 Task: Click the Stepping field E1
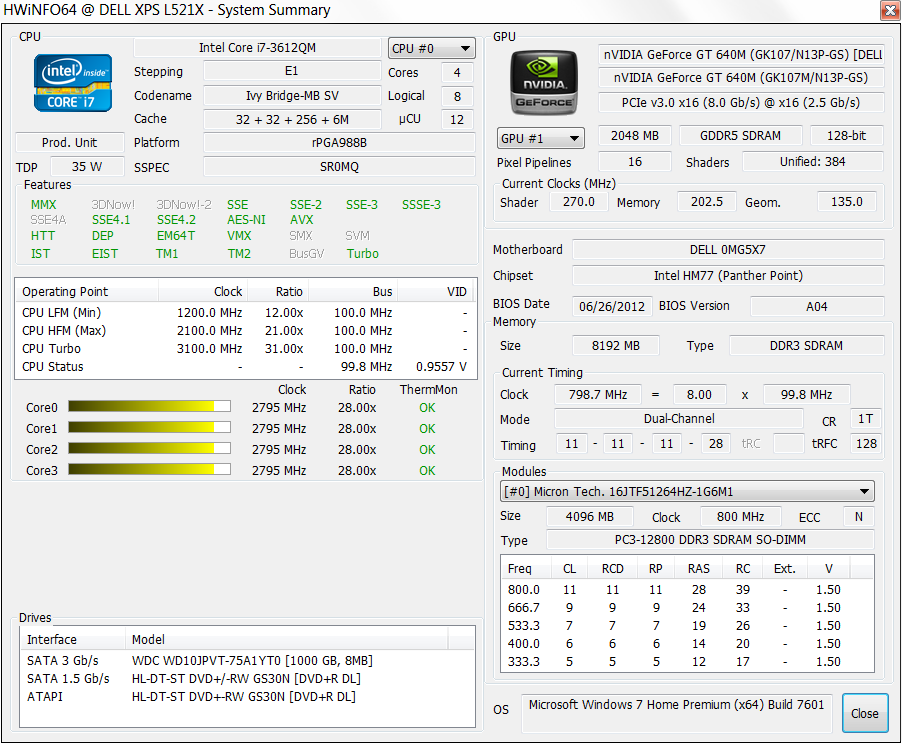coord(292,71)
